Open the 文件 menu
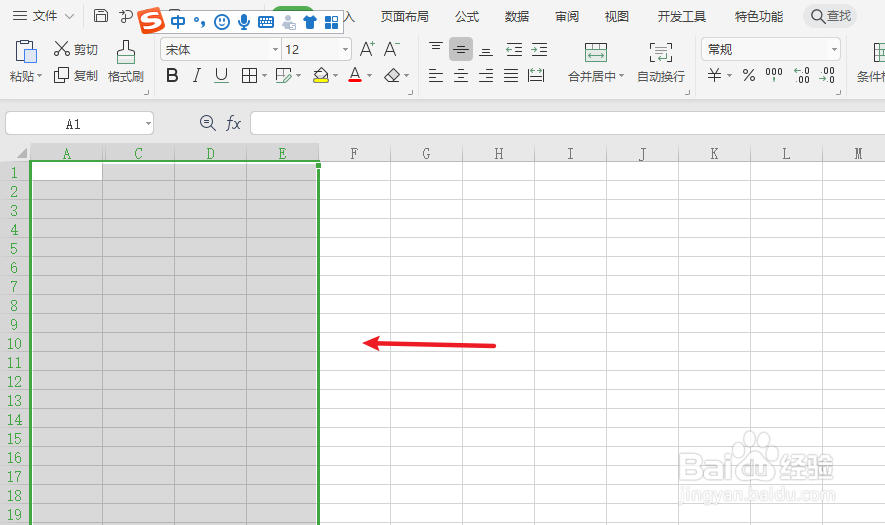The image size is (885, 525). [x=43, y=16]
